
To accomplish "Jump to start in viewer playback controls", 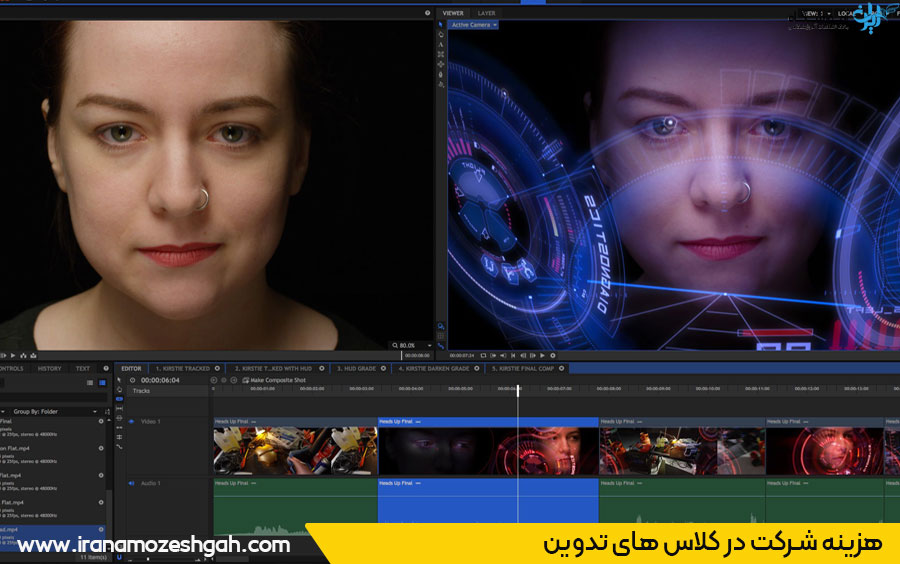I will pyautogui.click(x=513, y=356).
